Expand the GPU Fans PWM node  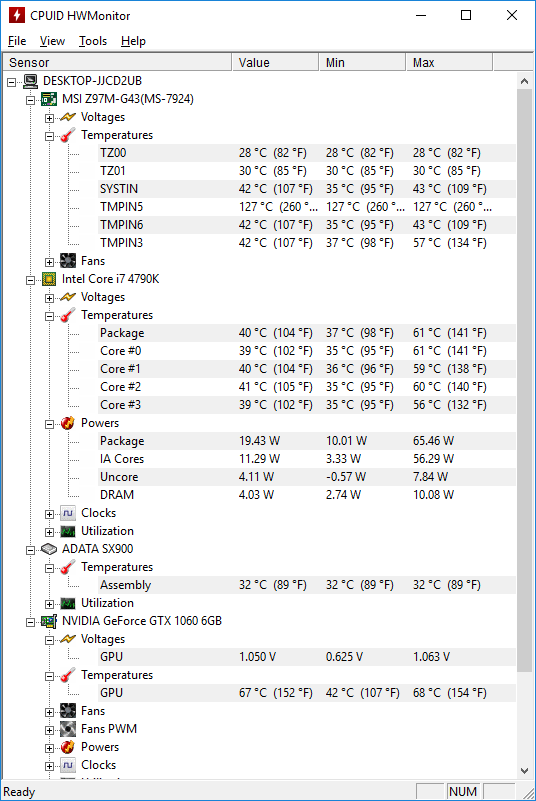coord(49,730)
